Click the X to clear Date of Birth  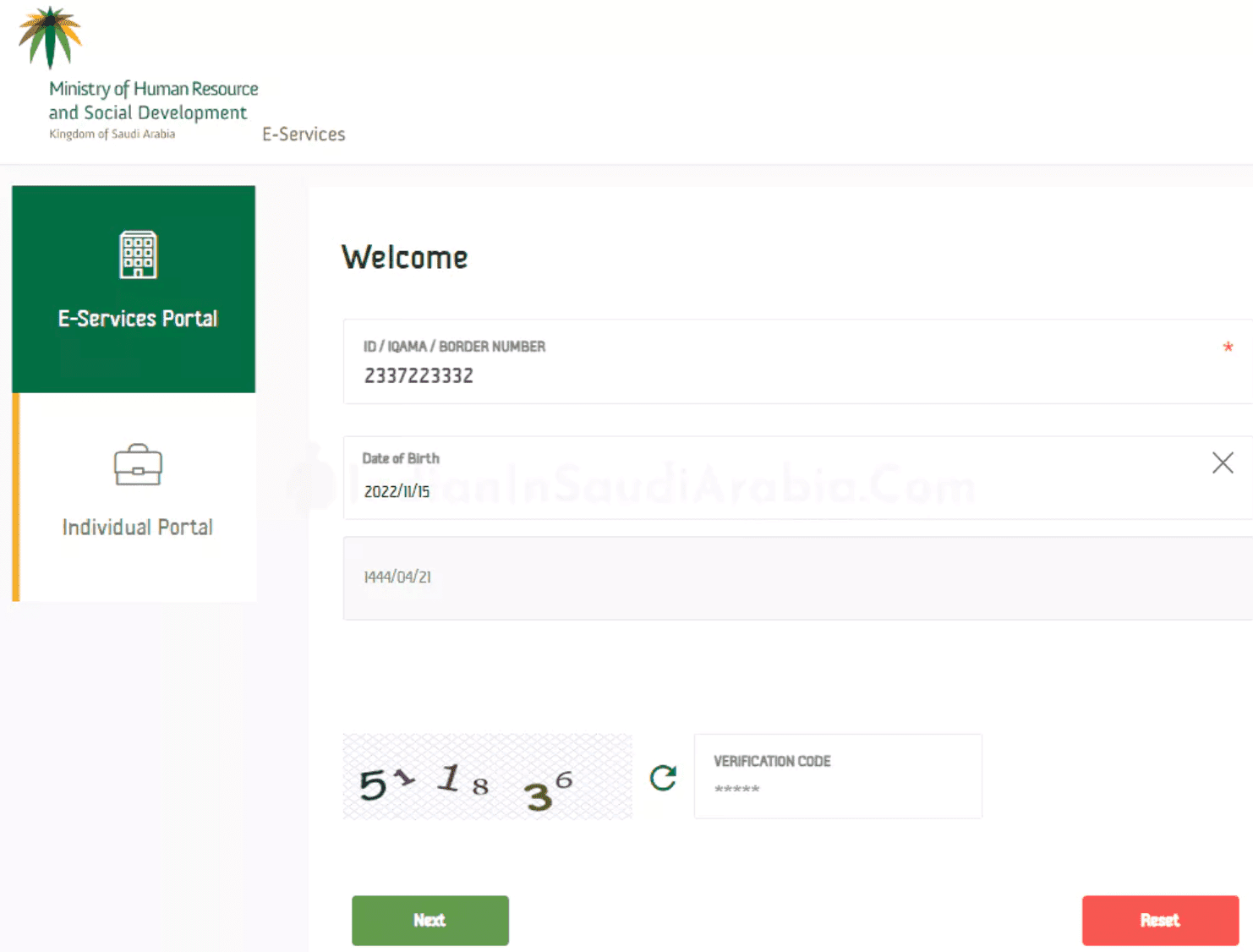1223,463
